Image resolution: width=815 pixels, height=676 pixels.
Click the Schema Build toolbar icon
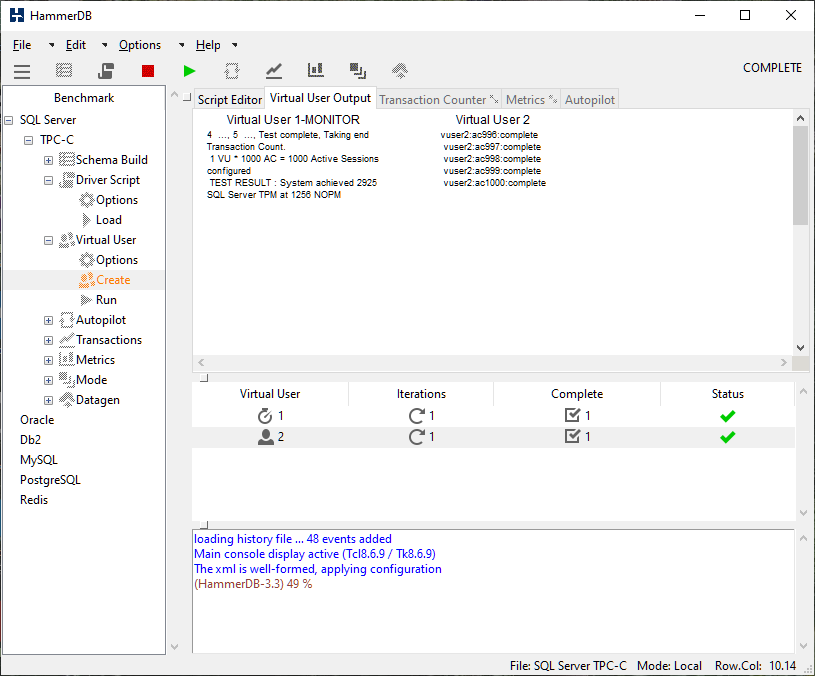pos(64,71)
